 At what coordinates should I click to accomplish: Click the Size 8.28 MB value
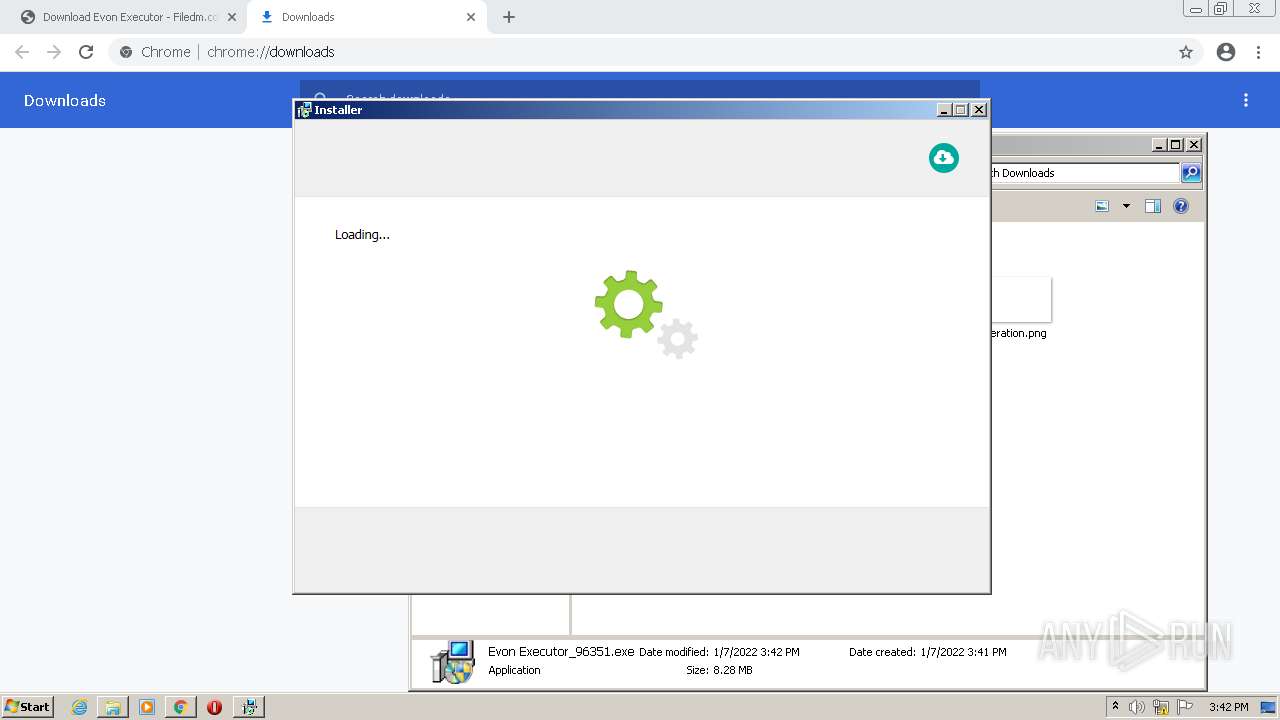732,670
